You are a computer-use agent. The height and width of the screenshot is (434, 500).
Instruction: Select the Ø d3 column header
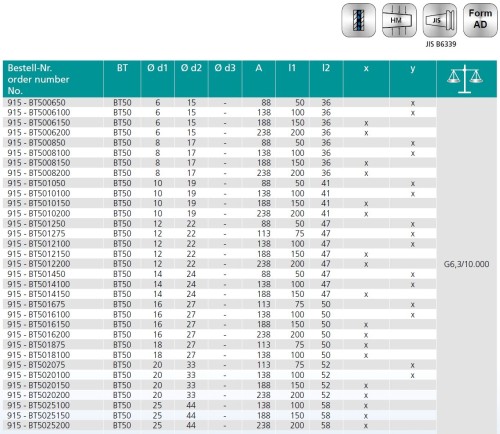click(x=225, y=79)
